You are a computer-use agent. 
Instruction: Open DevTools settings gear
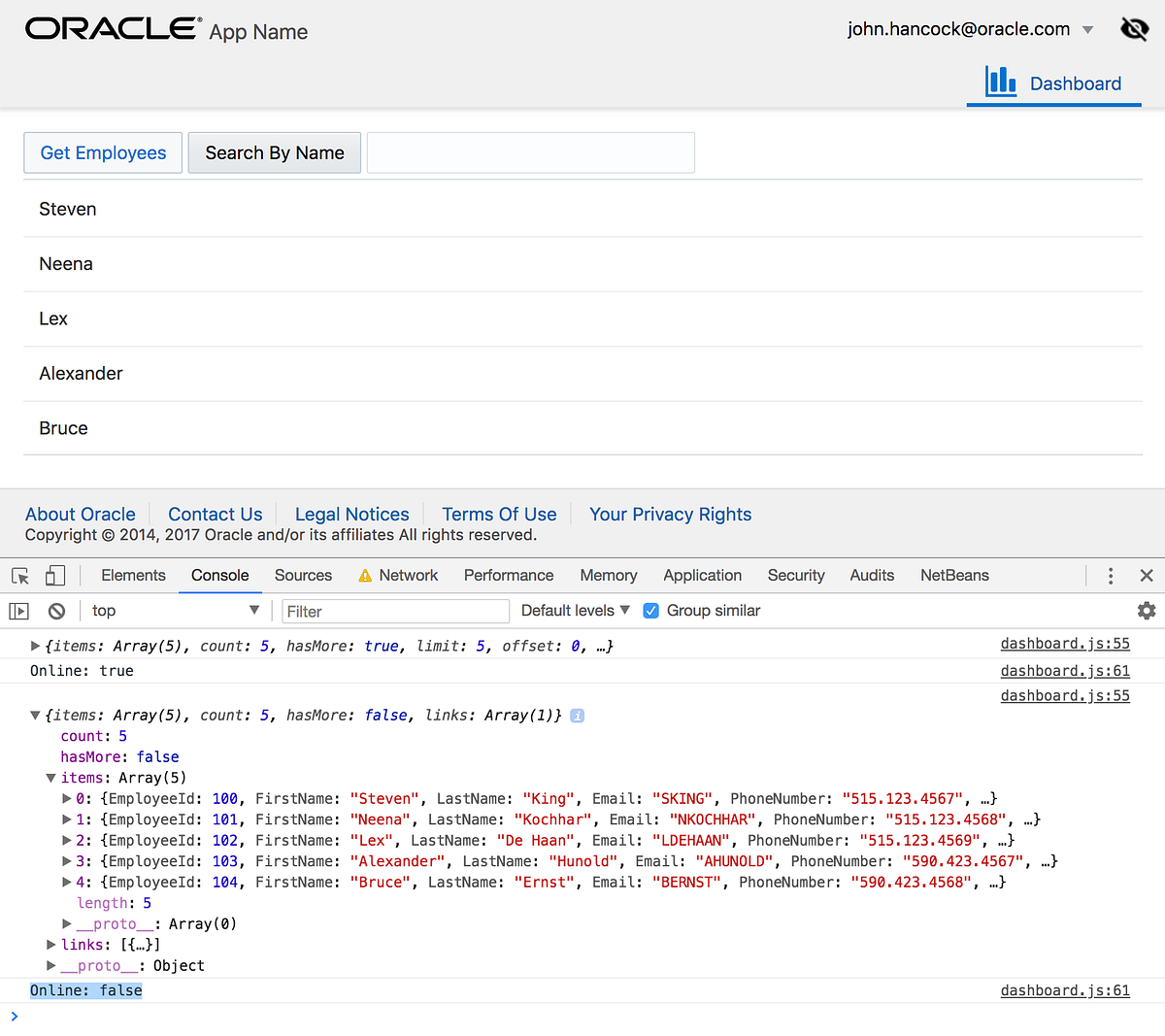coord(1146,611)
